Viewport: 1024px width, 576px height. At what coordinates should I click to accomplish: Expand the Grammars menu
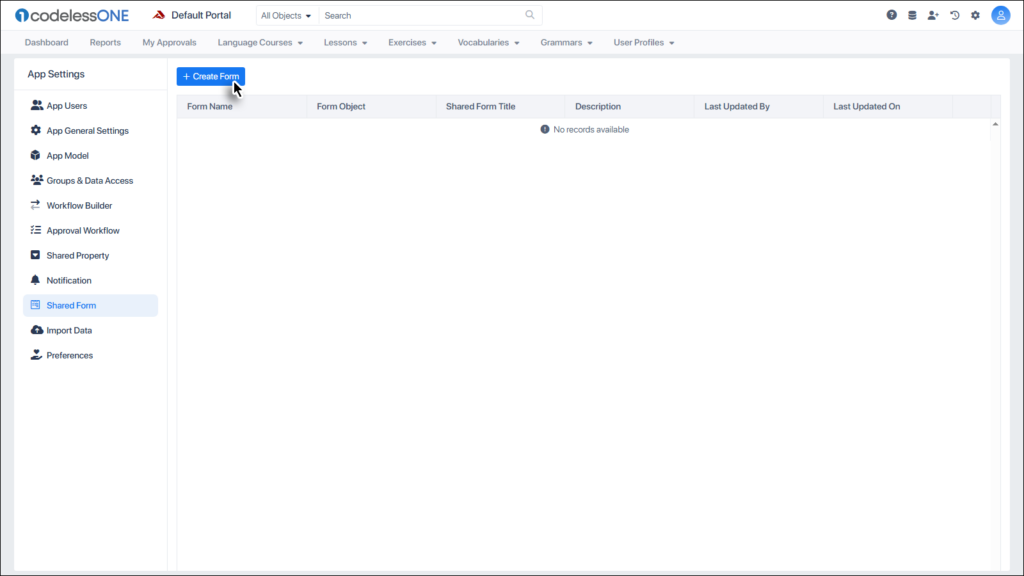click(x=566, y=42)
